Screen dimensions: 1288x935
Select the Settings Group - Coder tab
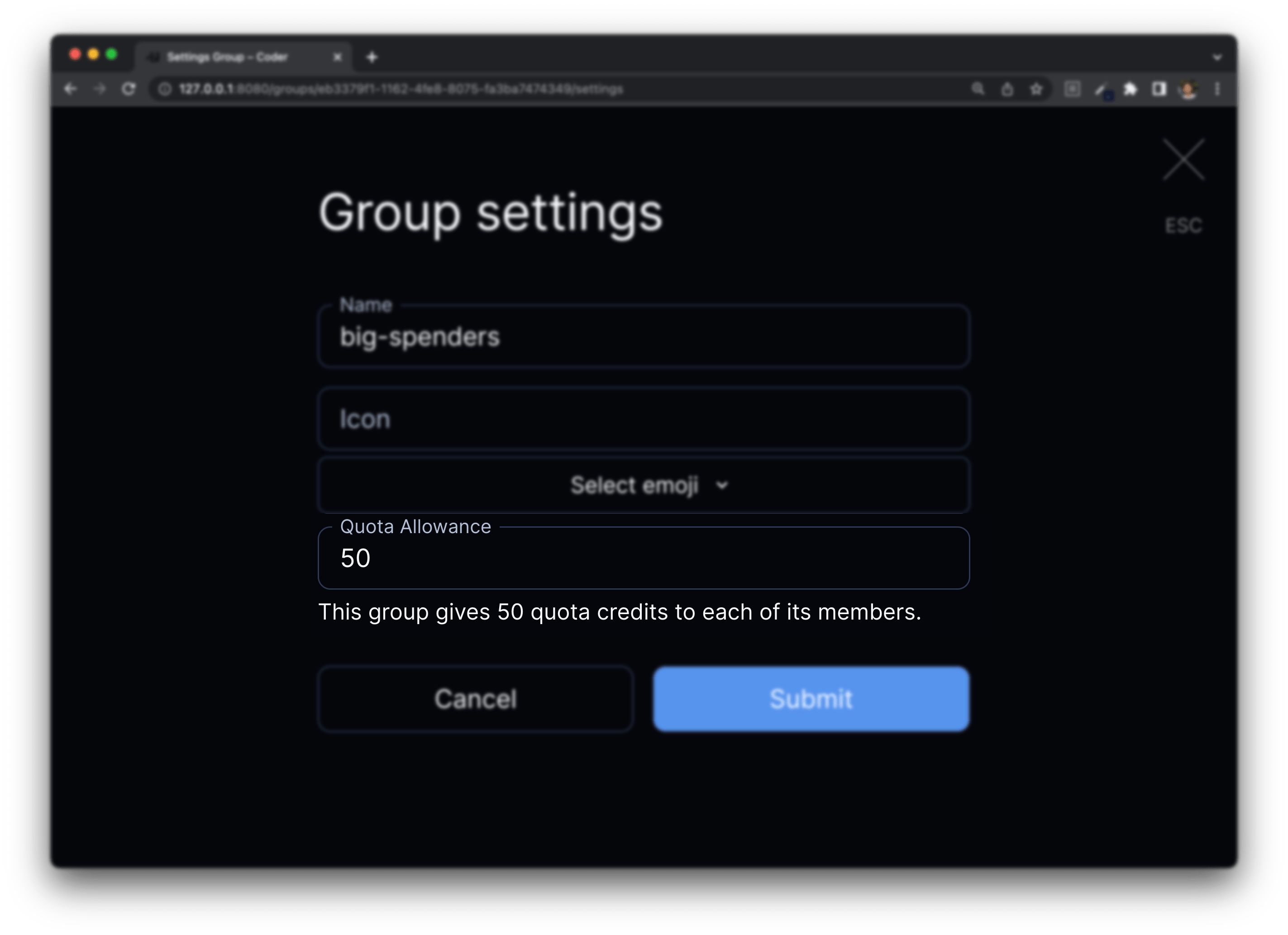pyautogui.click(x=227, y=57)
